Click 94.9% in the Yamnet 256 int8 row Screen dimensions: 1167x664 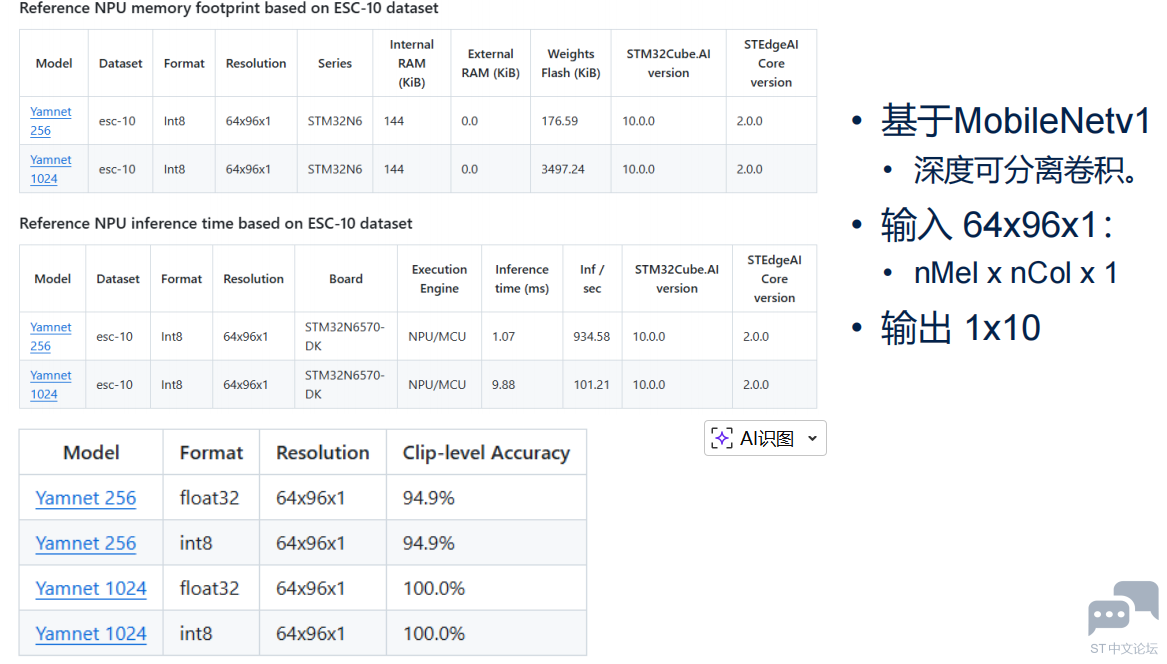pyautogui.click(x=429, y=543)
